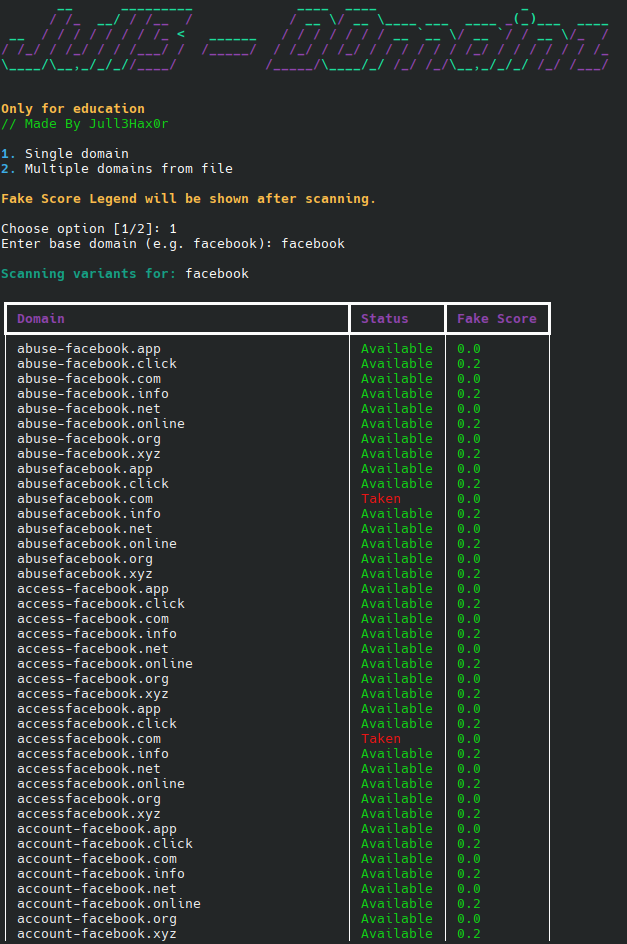This screenshot has width=627, height=944.
Task: Select abuse-facebook.online domain
Action: [x=101, y=424]
